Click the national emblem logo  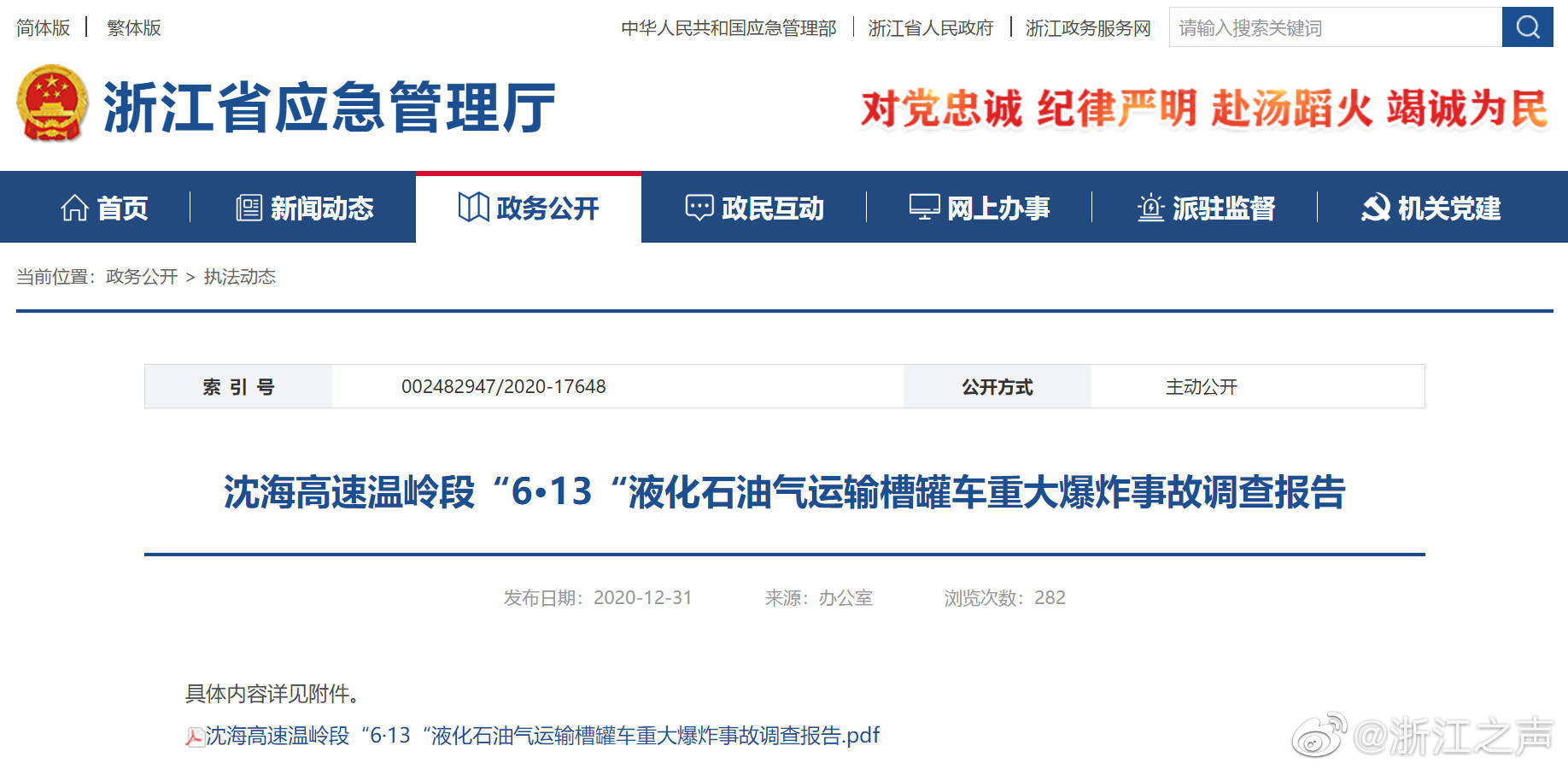[52, 104]
